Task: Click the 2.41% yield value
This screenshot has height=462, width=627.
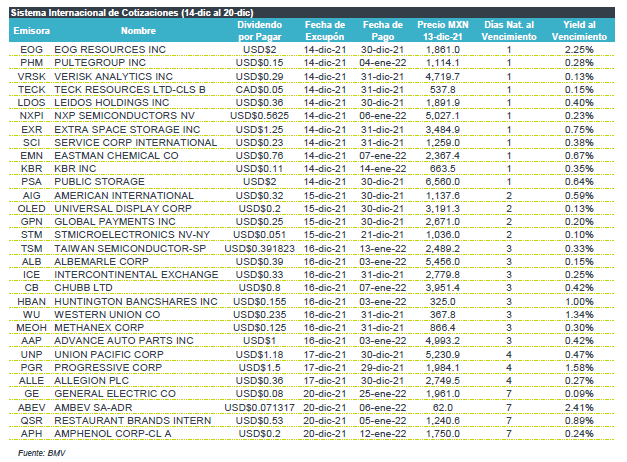Action: tap(579, 408)
